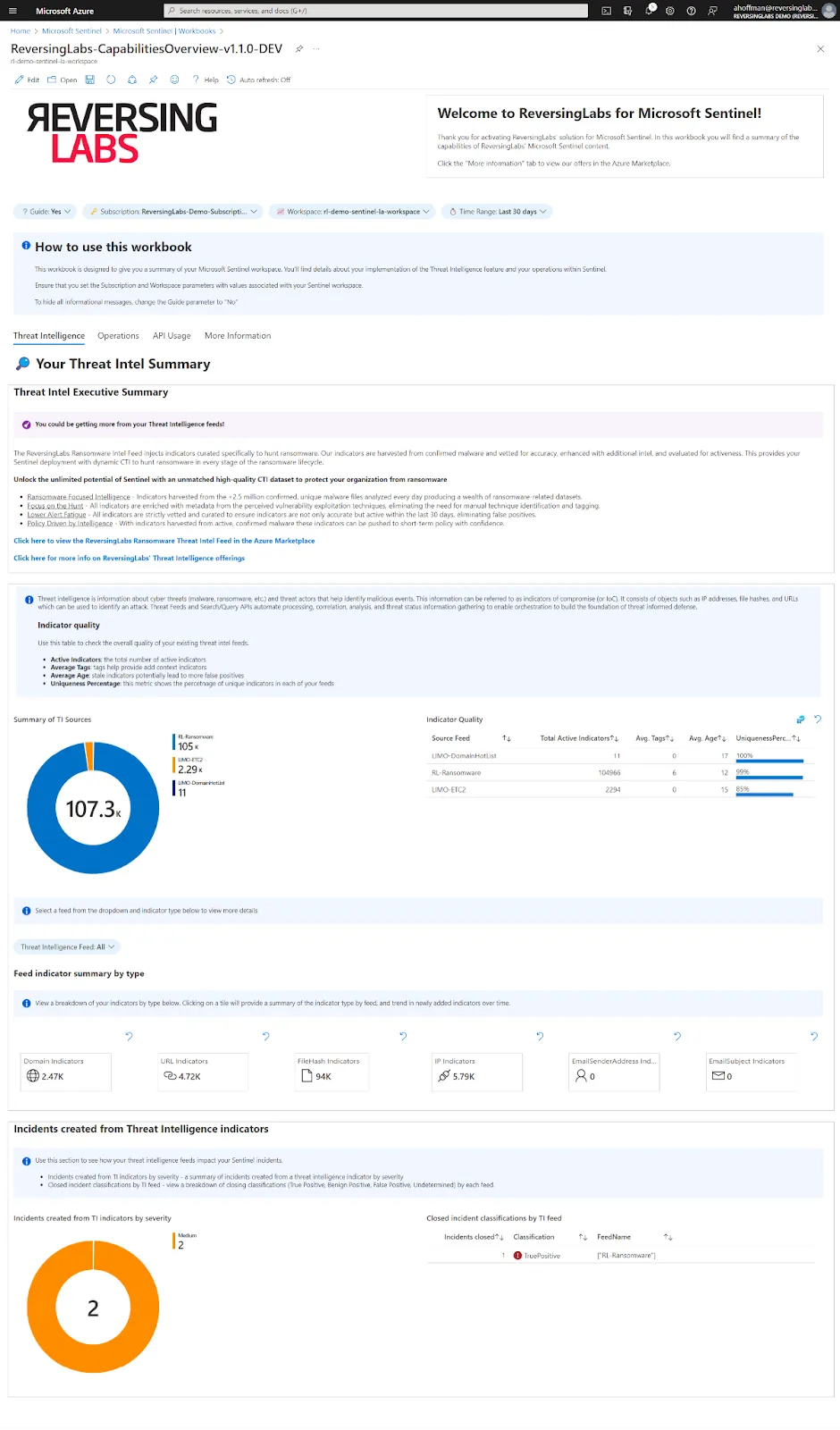This screenshot has width=840, height=1430.
Task: Click the Share workbook icon
Action: coord(132,80)
